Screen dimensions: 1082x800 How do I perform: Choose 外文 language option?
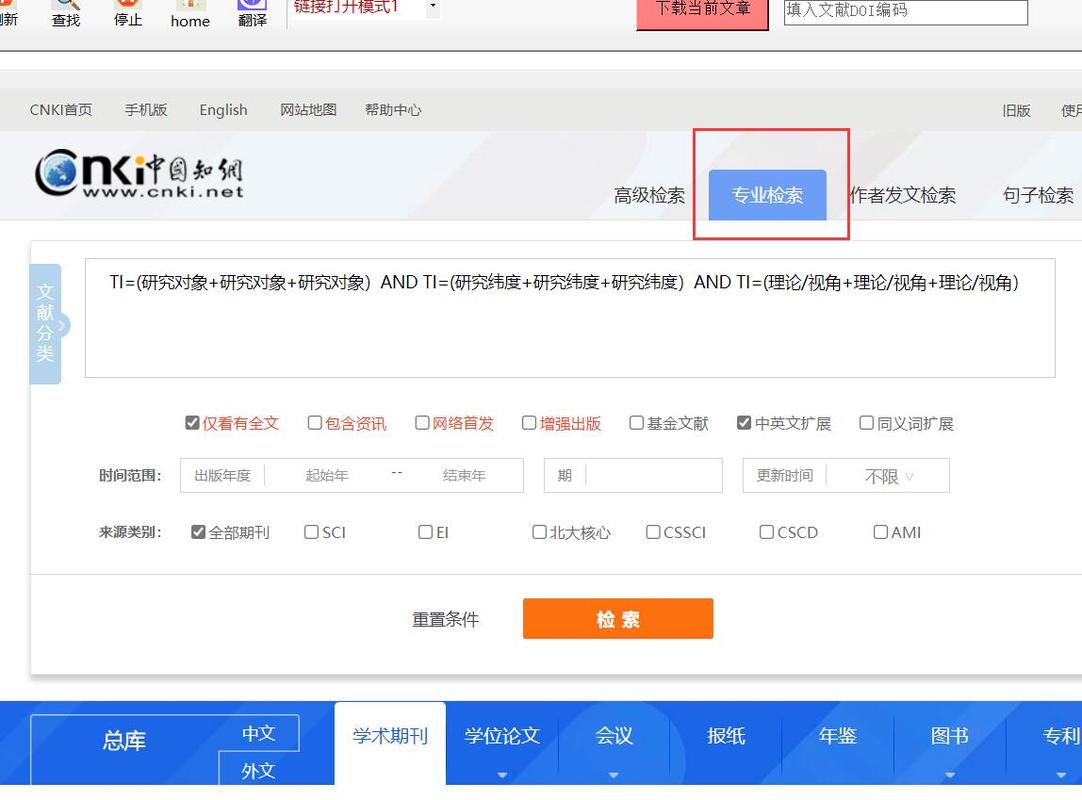click(x=259, y=770)
